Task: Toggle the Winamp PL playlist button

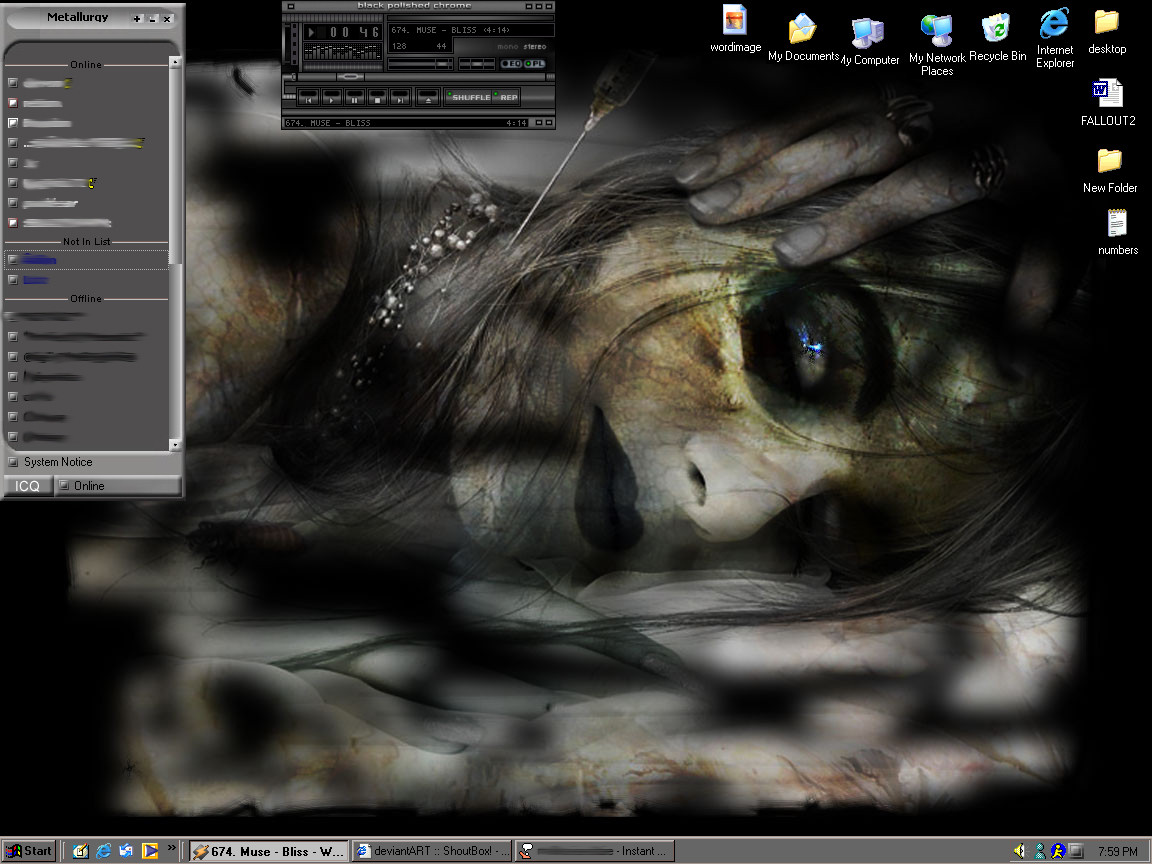Action: pos(535,64)
